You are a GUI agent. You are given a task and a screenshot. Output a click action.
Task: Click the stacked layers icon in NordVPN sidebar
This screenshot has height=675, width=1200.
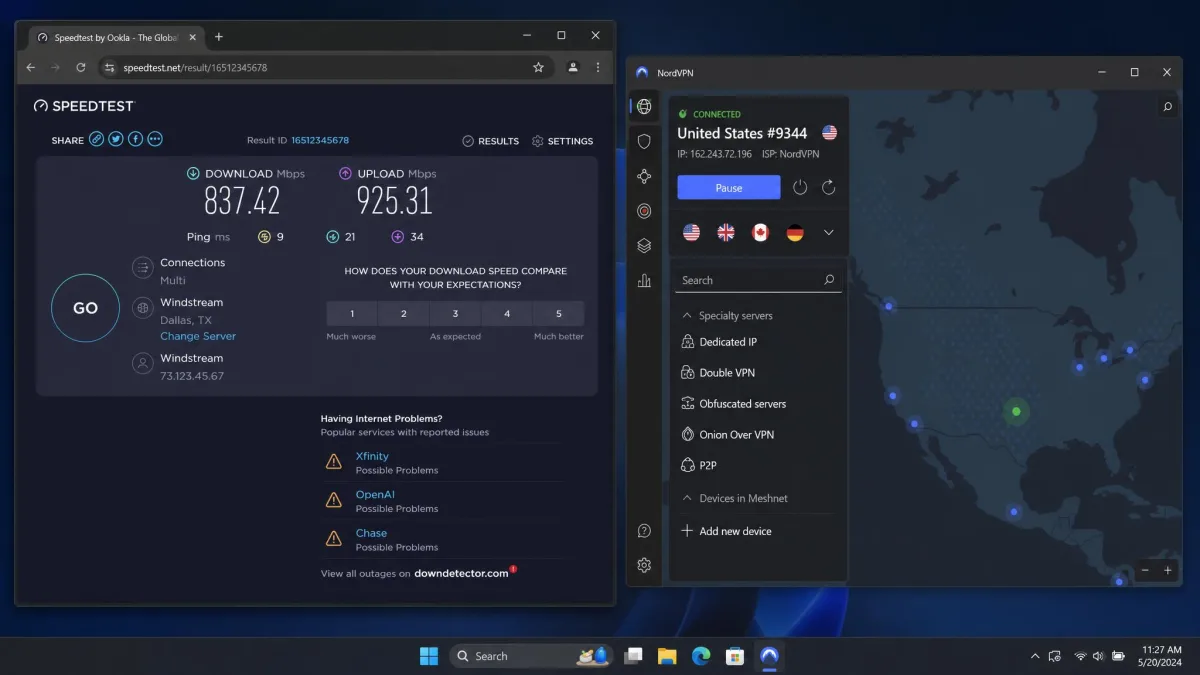(x=644, y=245)
